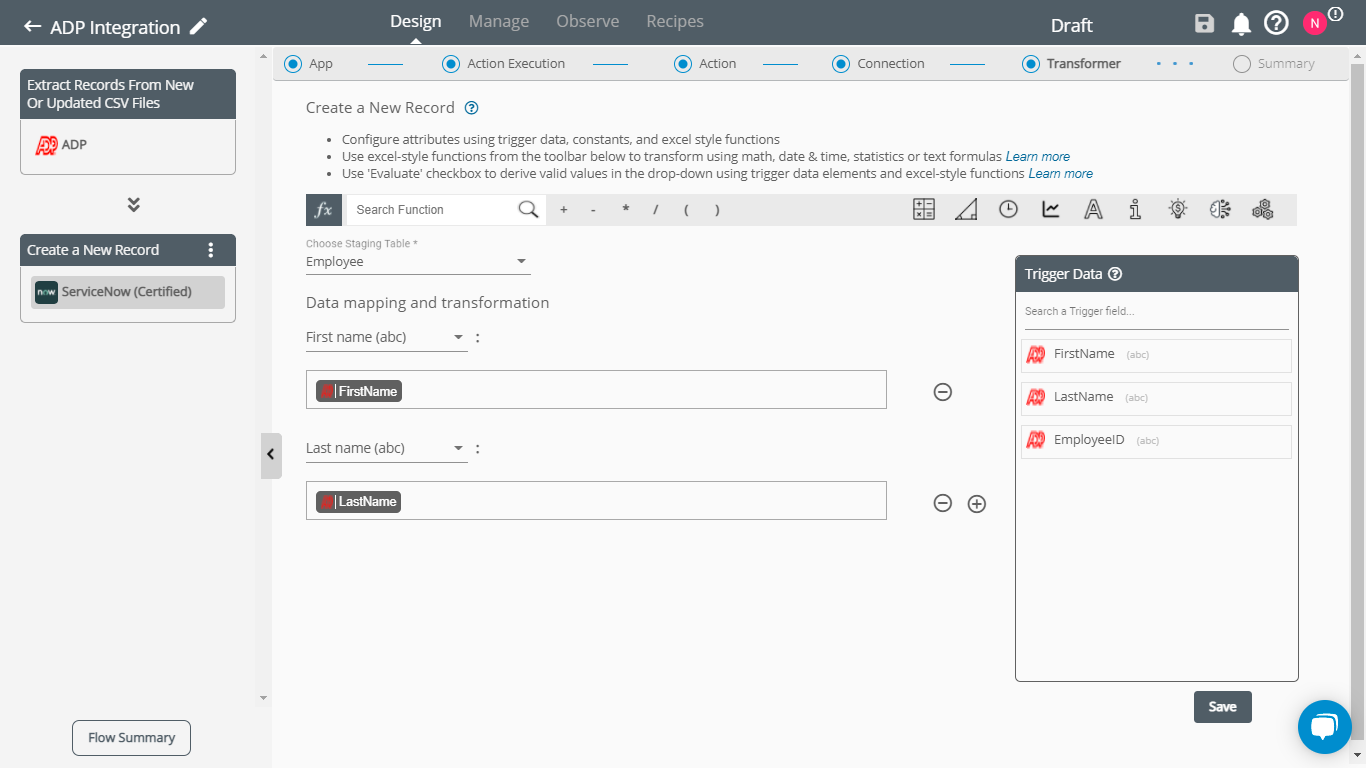Open AI brain functions icon
Image resolution: width=1366 pixels, height=768 pixels.
click(x=1220, y=209)
